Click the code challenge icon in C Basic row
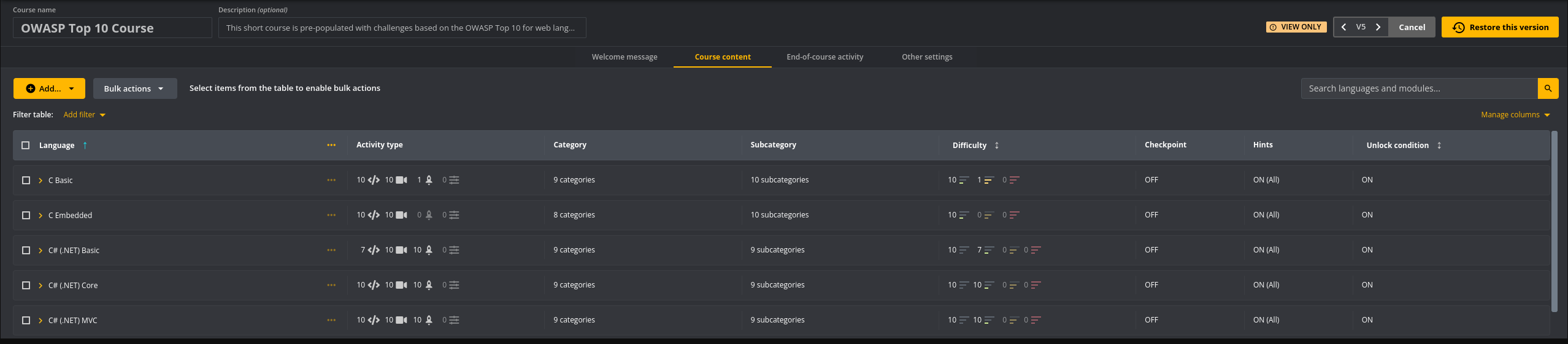1568x344 pixels. coord(374,180)
